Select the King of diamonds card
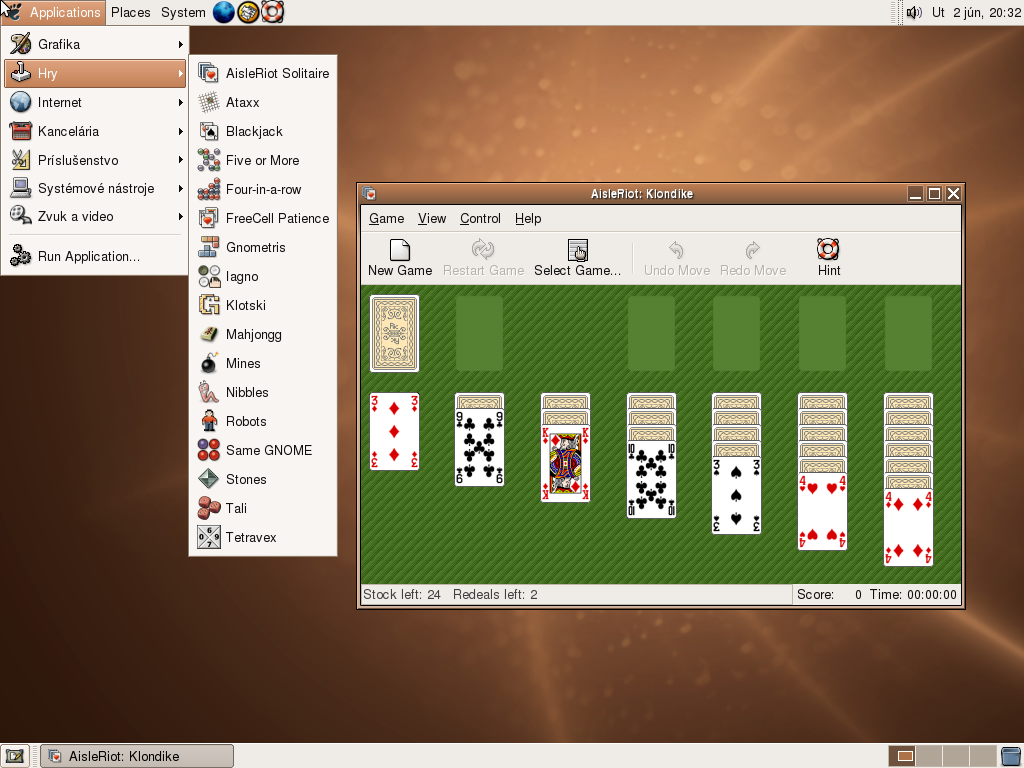Screen dimensions: 1024x768 coord(566,464)
